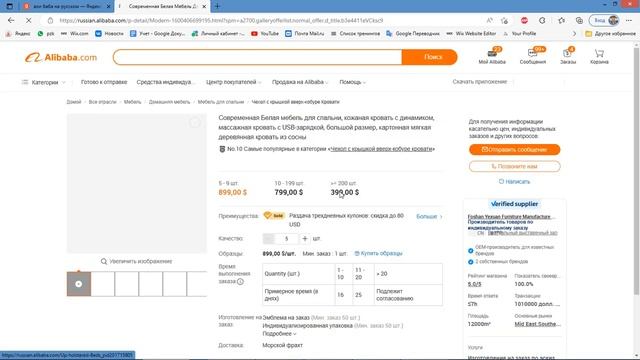Open the Google Переводчик bookmark
The height and width of the screenshot is (360, 640).
pyautogui.click(x=413, y=33)
